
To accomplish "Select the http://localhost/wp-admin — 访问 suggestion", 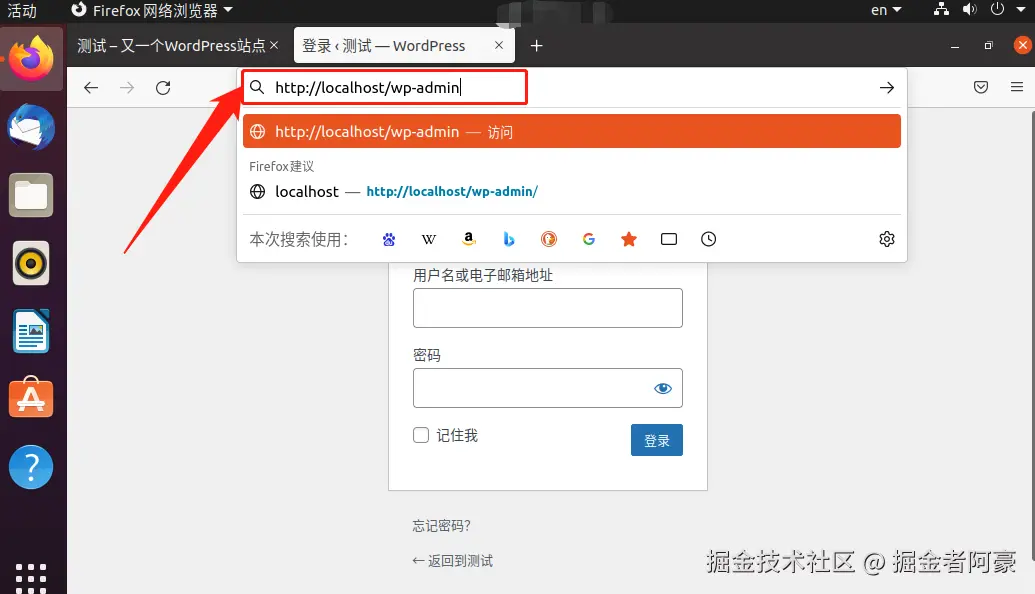I will pos(572,131).
